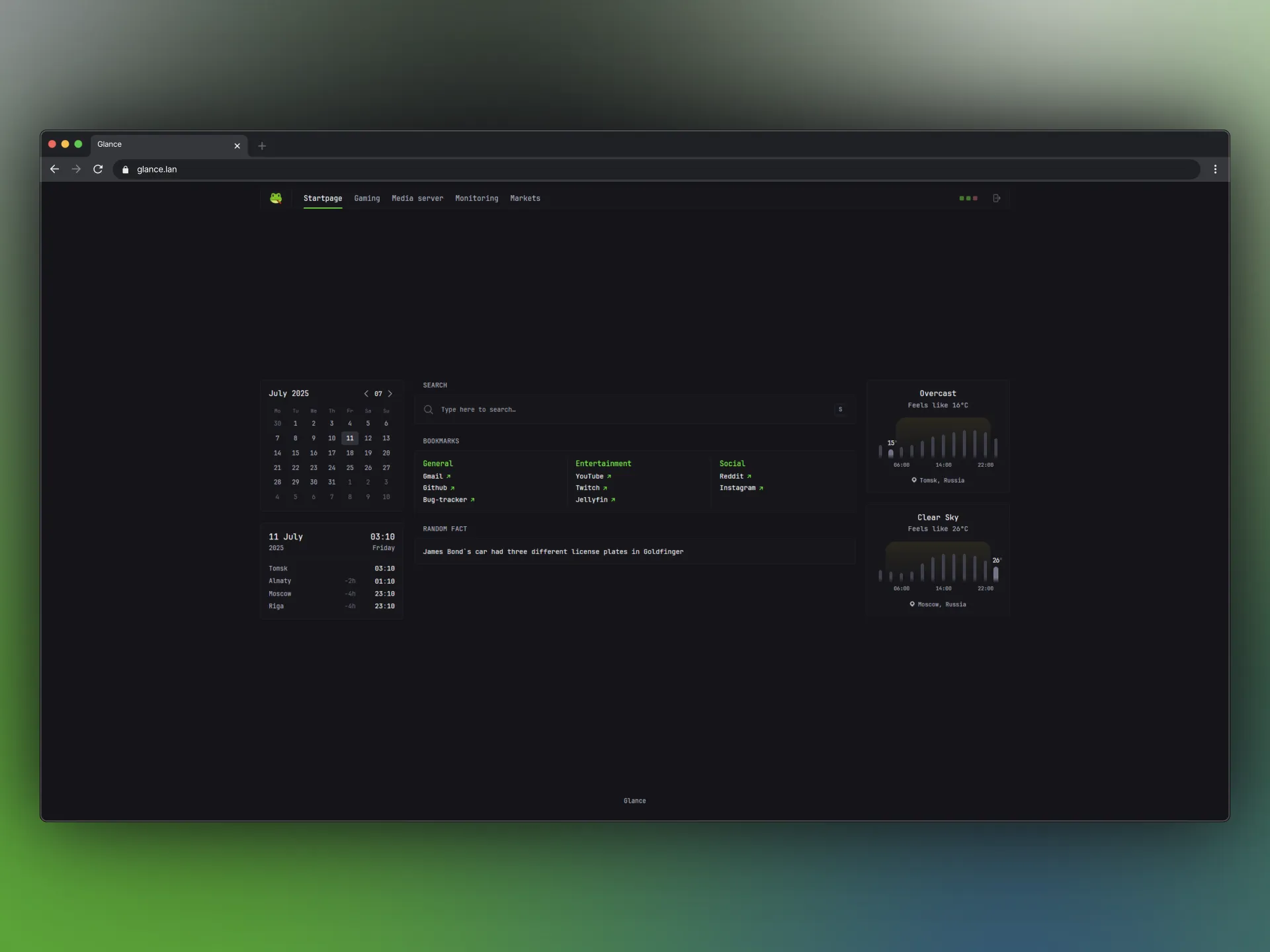Reload the glance.lan page
1270x952 pixels.
click(98, 169)
